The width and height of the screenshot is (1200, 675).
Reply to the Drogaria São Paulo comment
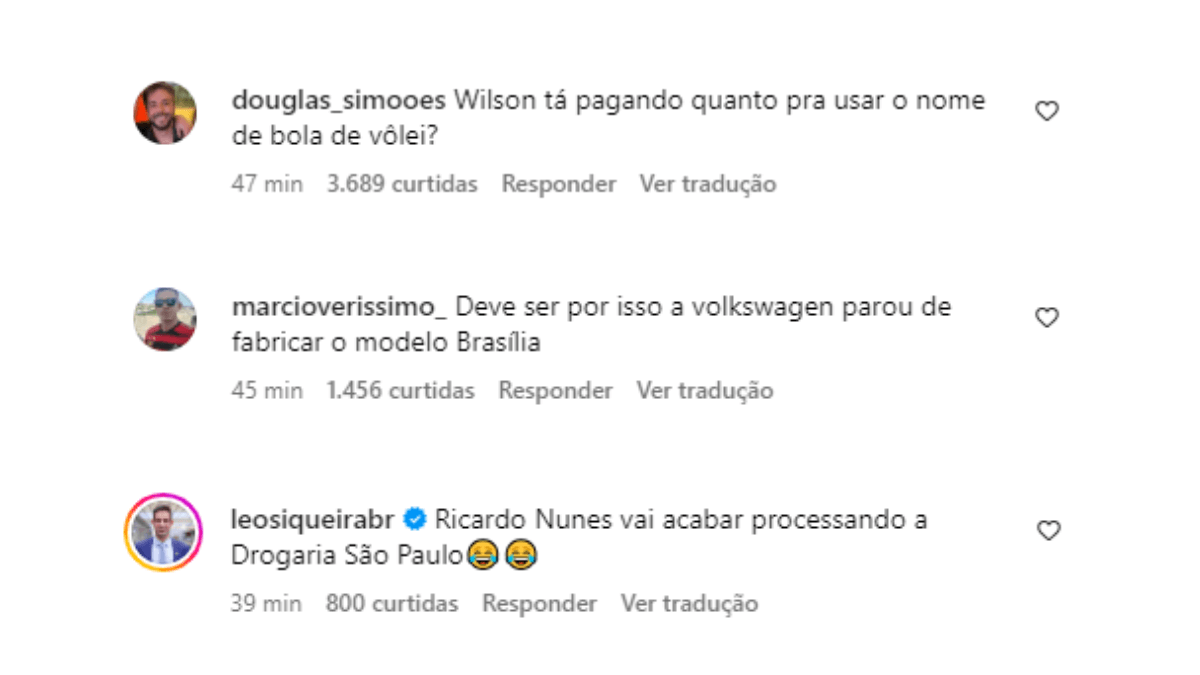coord(540,604)
